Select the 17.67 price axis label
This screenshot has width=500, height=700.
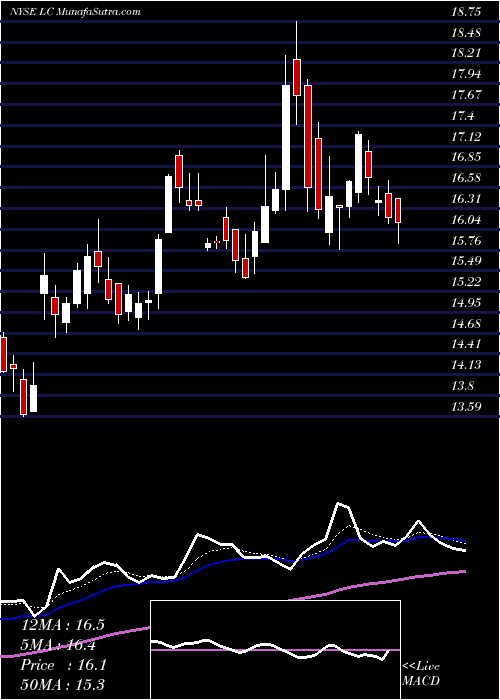(x=466, y=95)
